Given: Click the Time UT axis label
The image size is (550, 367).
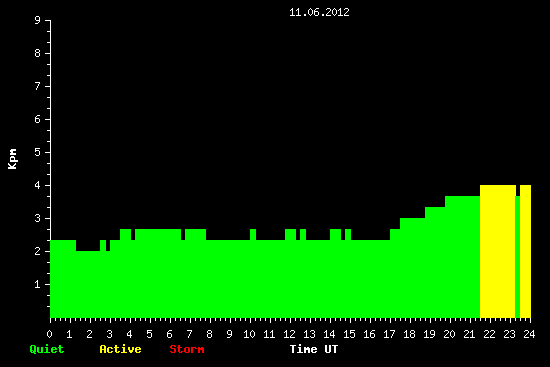Looking at the screenshot, I should coord(314,349).
